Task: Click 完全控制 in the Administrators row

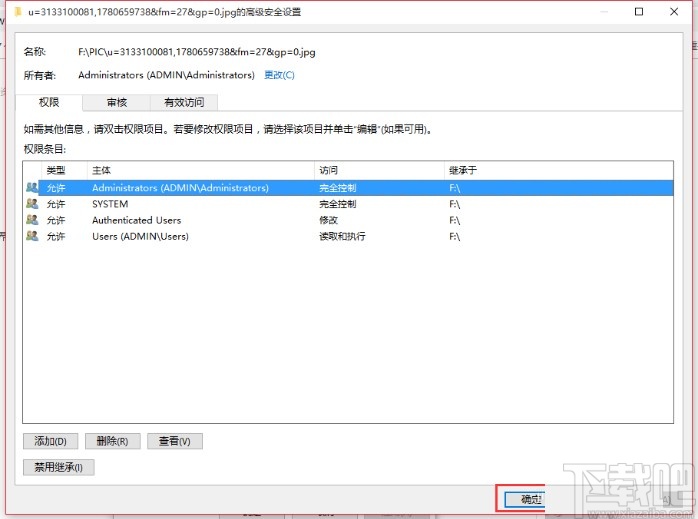Action: 338,188
